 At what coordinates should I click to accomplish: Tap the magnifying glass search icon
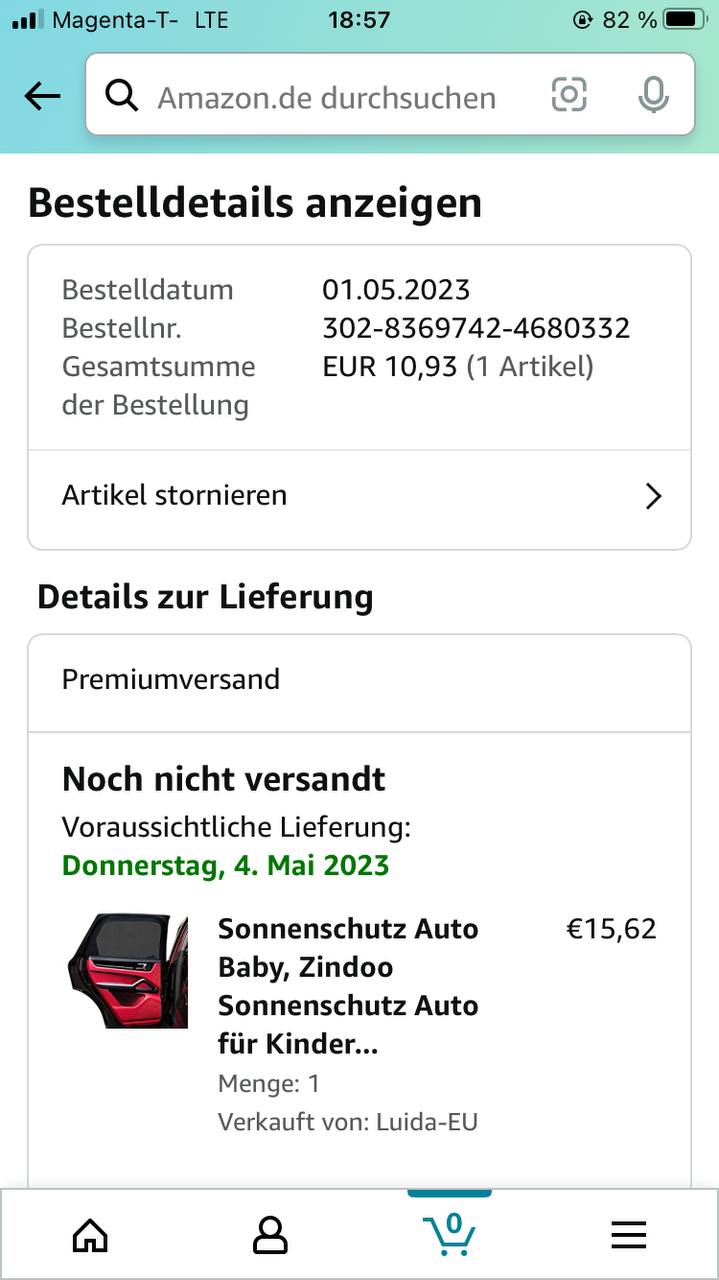[x=122, y=96]
